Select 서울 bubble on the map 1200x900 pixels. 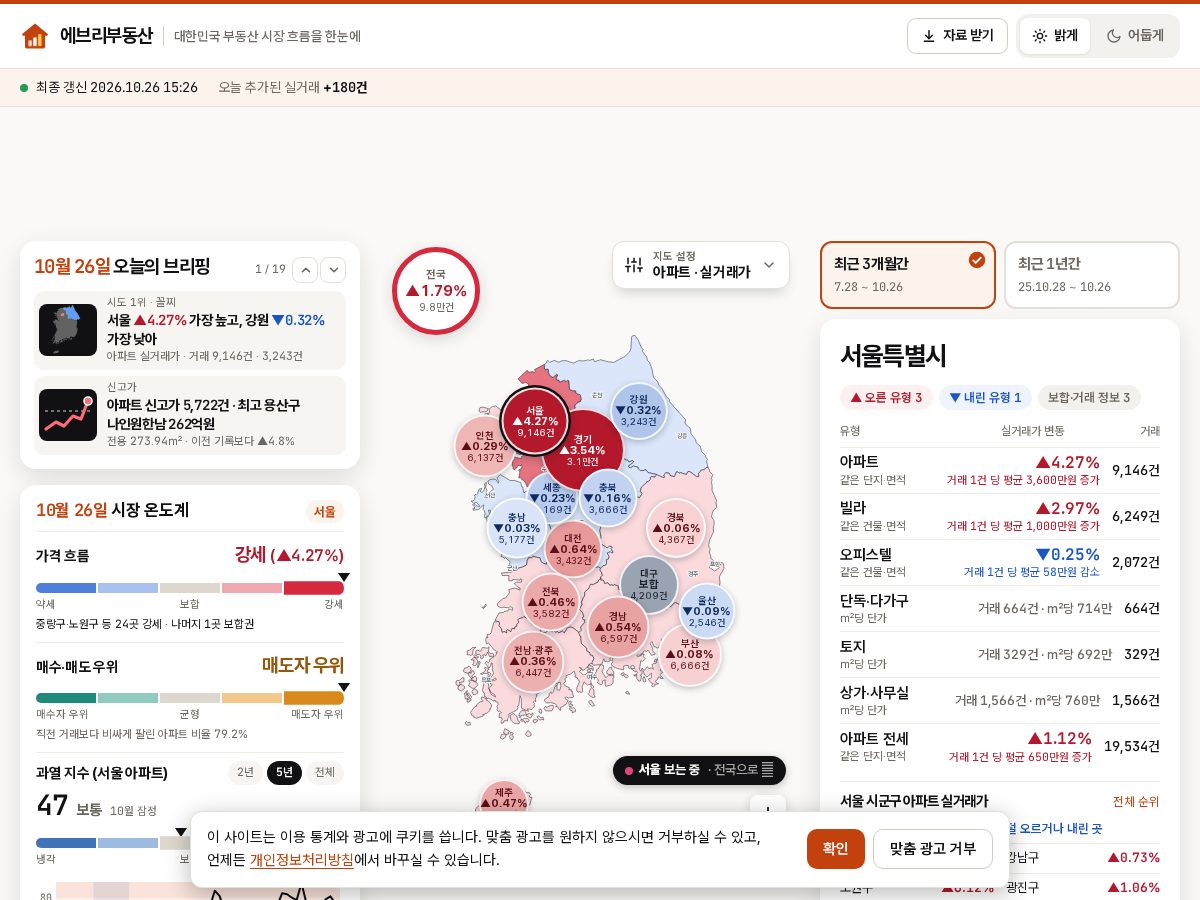(535, 421)
